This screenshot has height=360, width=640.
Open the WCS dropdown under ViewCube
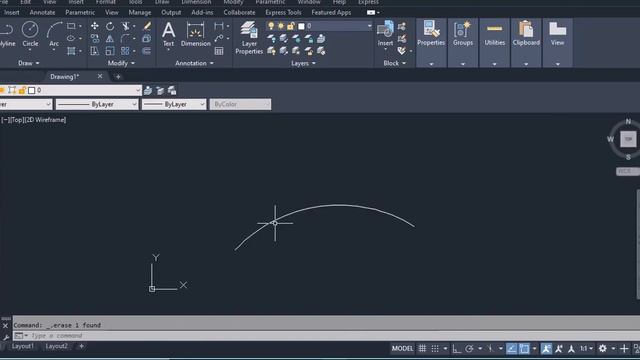627,171
